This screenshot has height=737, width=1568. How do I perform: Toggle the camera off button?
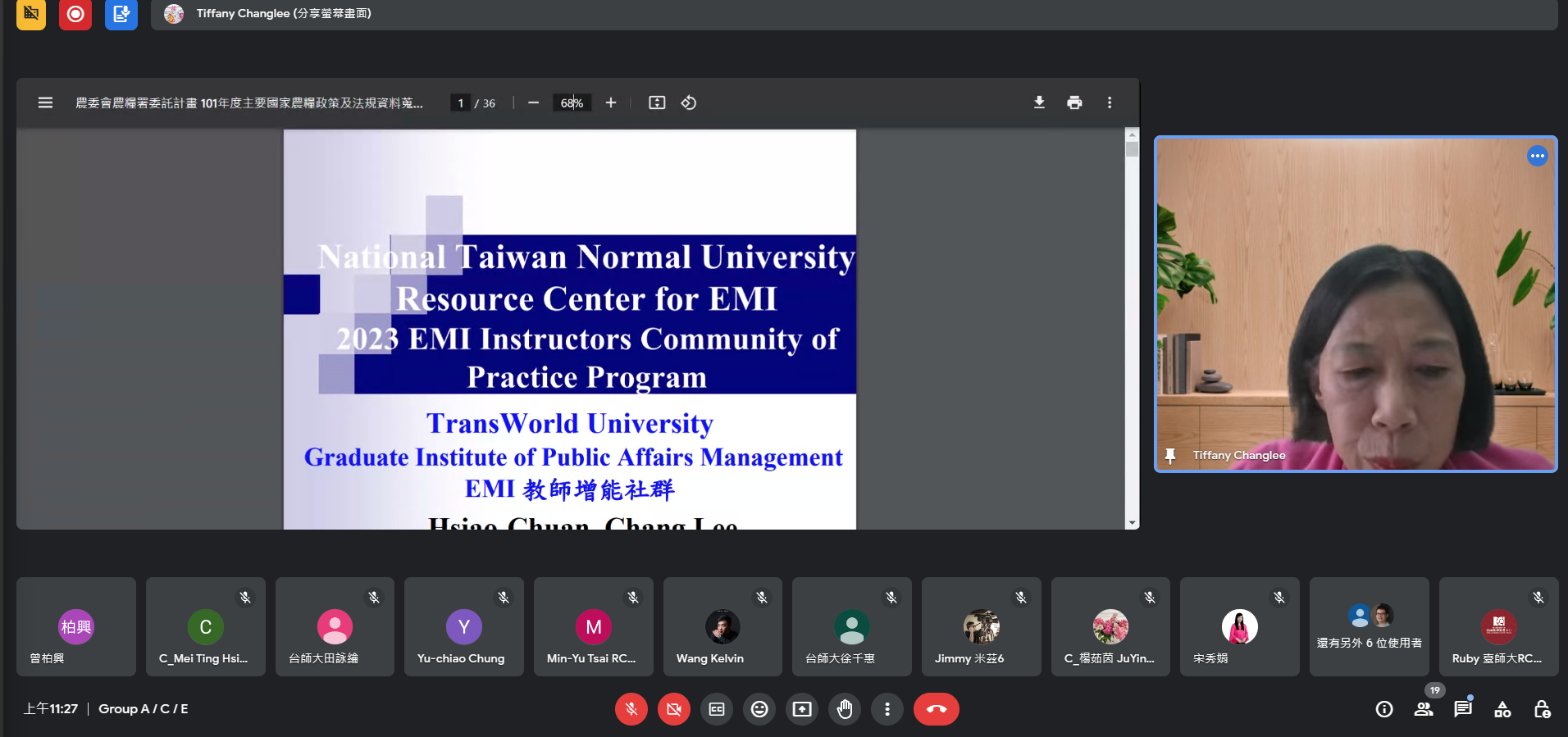coord(674,709)
